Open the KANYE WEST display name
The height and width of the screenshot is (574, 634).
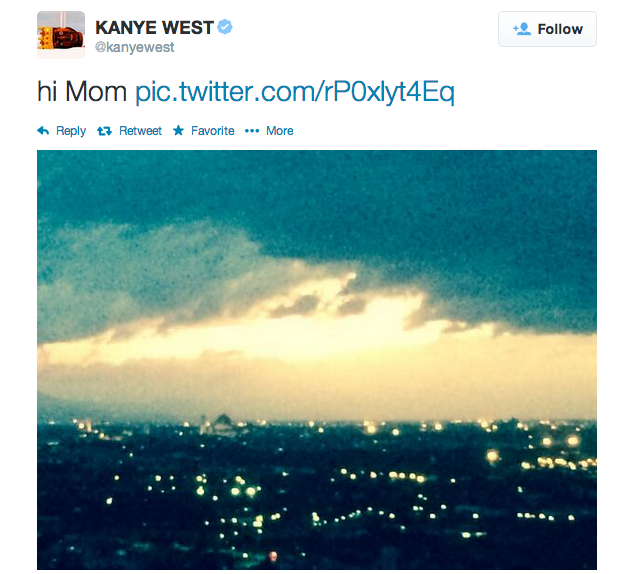pos(154,27)
